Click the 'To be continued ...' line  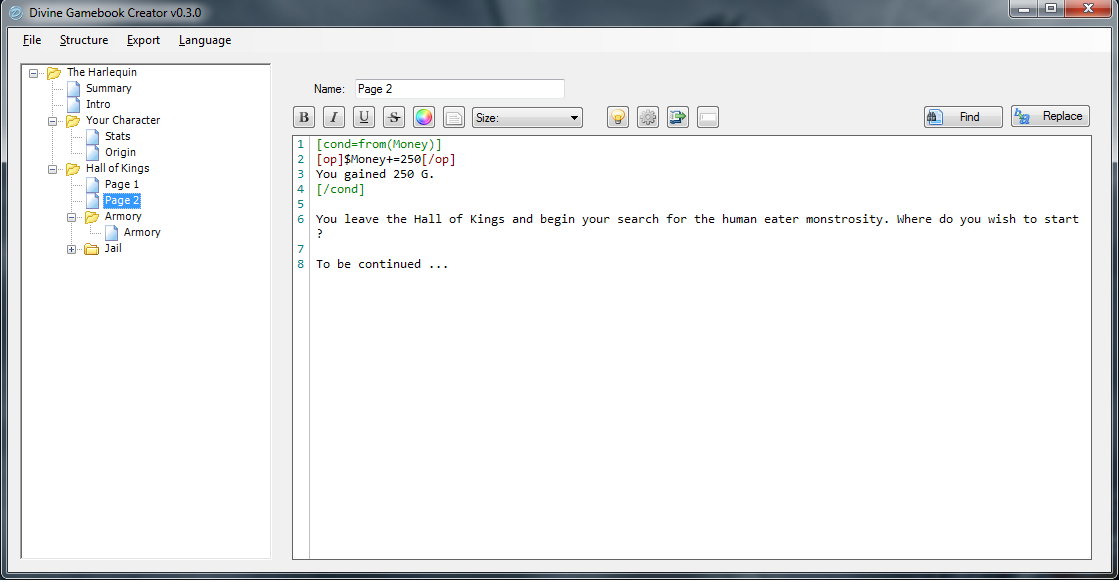coord(382,264)
